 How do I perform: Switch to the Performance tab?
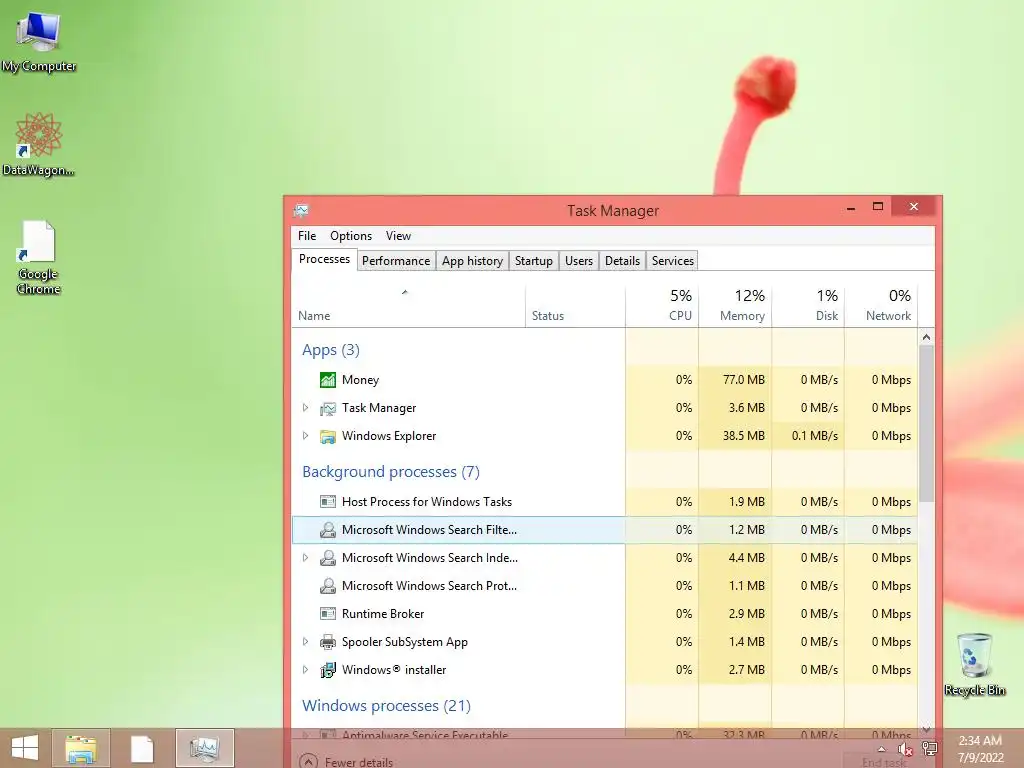pos(396,261)
